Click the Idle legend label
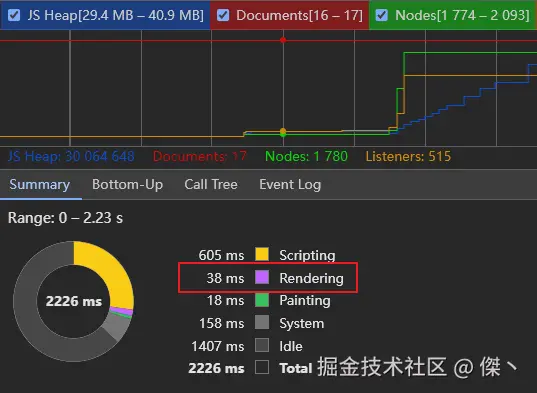 click(x=291, y=346)
